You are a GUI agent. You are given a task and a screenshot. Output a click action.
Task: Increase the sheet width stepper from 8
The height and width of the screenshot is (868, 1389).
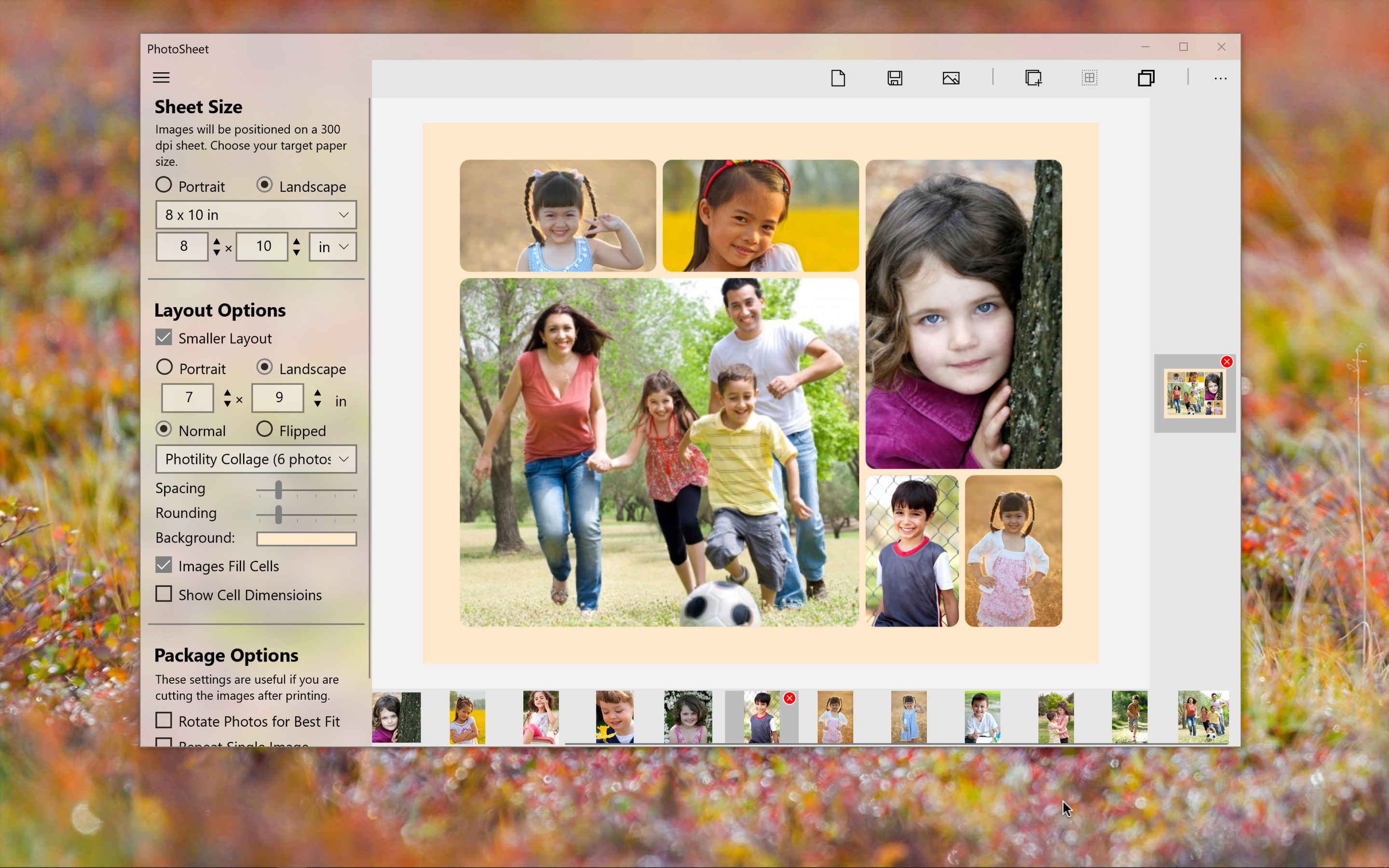point(217,241)
